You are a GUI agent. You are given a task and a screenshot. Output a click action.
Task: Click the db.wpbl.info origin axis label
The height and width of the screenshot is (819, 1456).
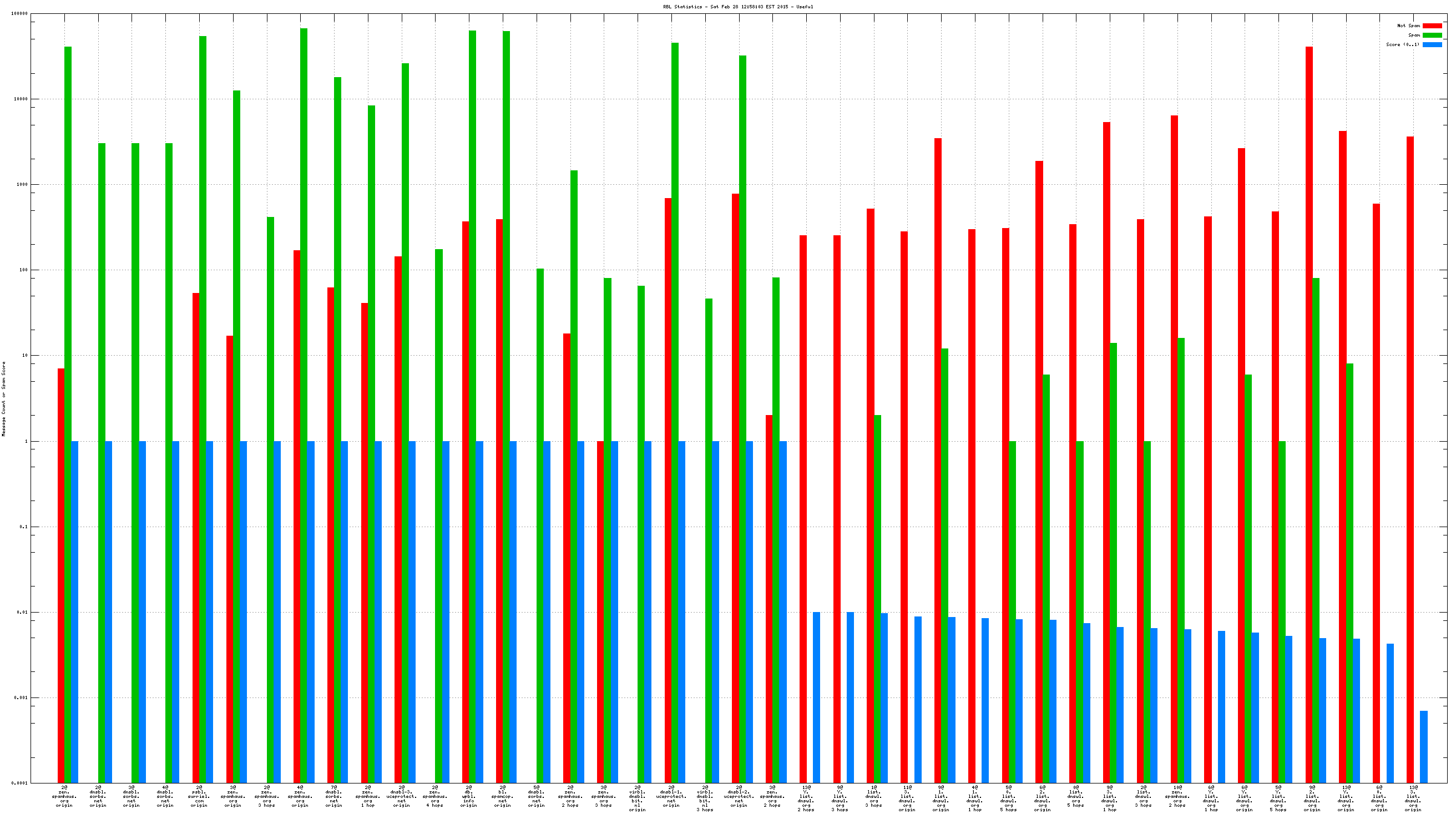coord(468,796)
